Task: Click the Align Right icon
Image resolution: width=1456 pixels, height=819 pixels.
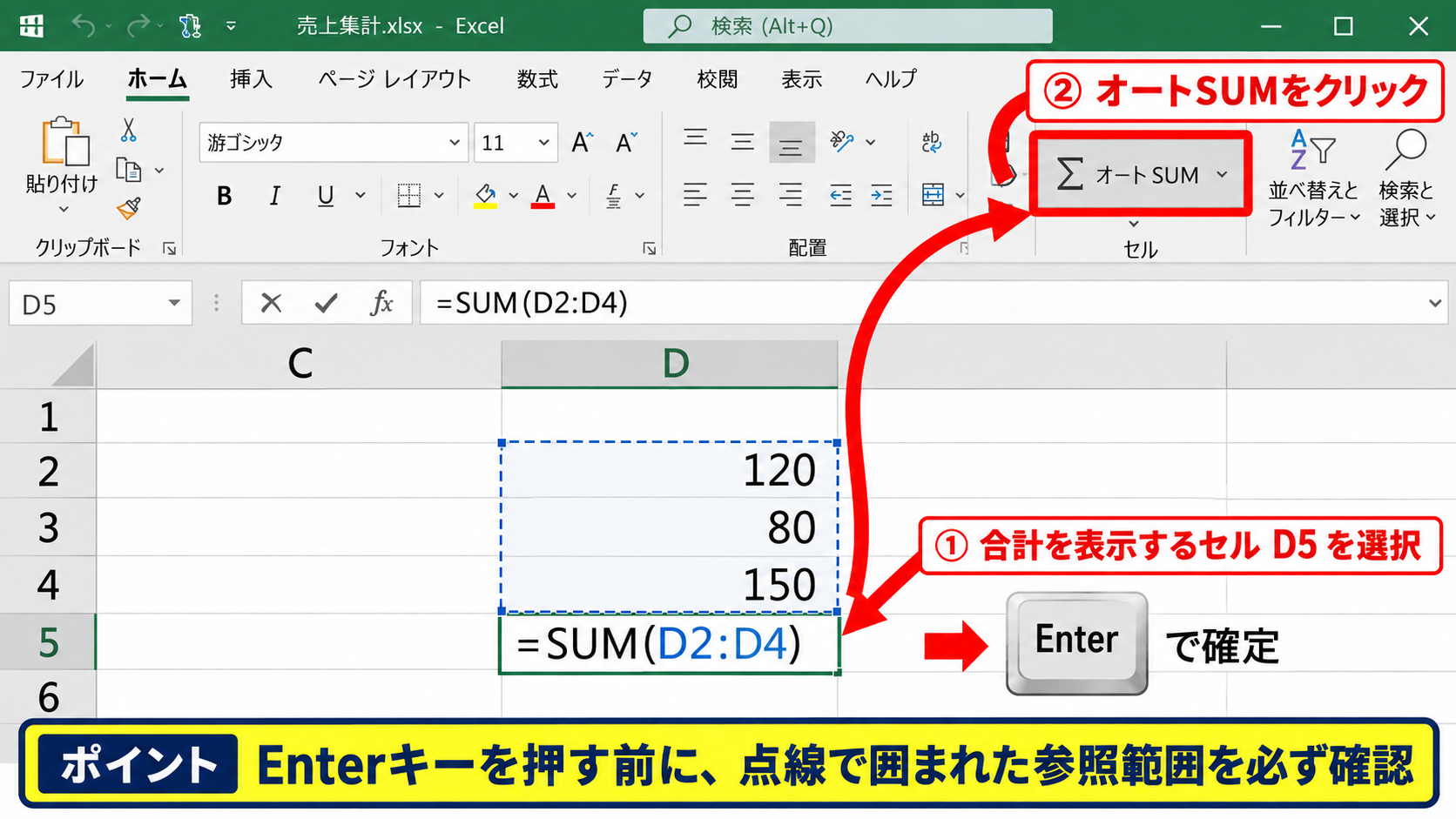Action: (x=791, y=195)
